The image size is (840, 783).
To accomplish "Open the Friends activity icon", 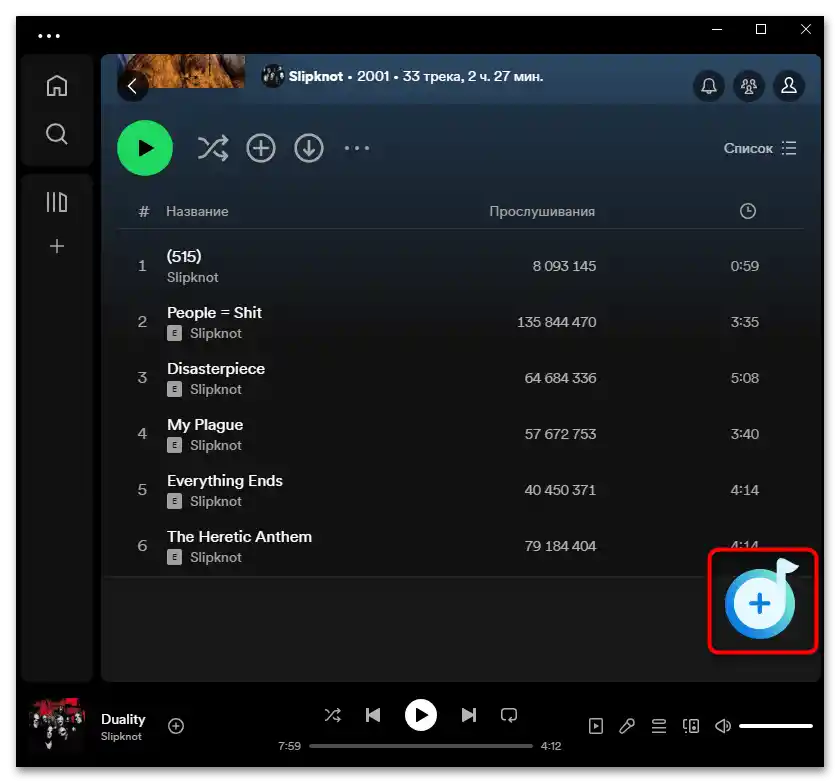I will 749,86.
